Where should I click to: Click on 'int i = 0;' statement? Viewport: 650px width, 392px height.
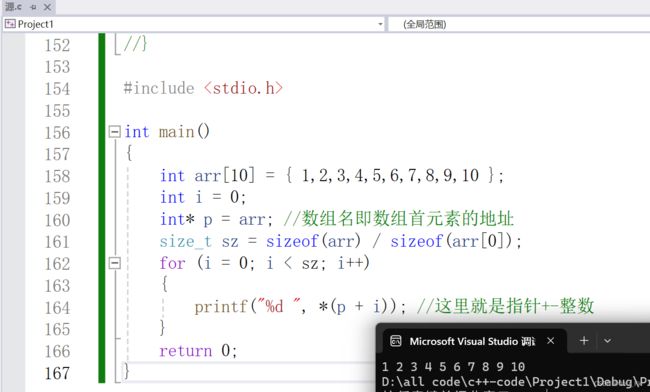tap(203, 197)
